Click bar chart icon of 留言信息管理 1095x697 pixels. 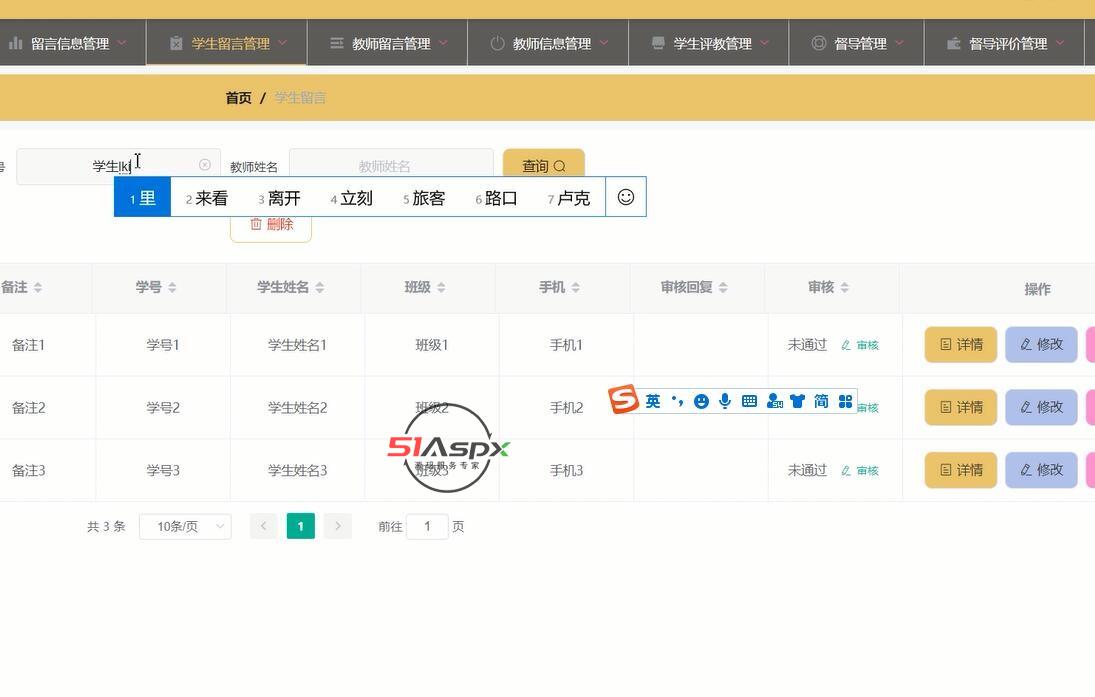pyautogui.click(x=15, y=43)
